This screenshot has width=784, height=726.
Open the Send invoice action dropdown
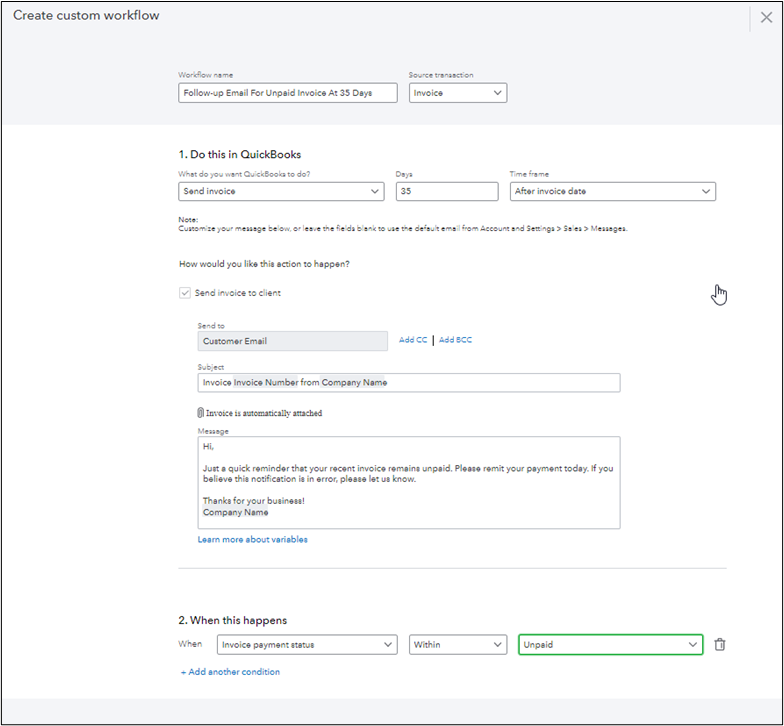point(281,192)
